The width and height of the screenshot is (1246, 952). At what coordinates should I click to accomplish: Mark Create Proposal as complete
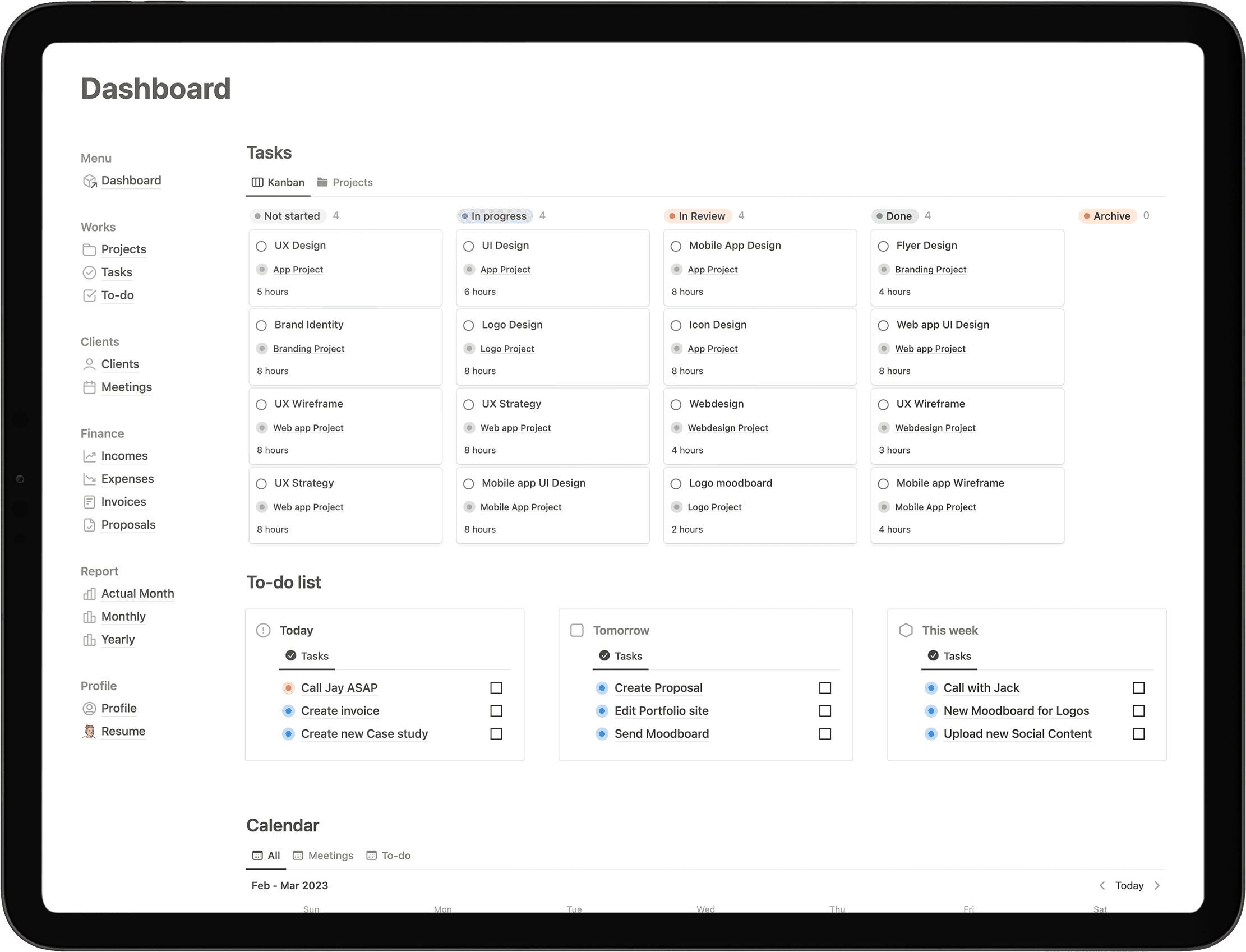(x=825, y=687)
